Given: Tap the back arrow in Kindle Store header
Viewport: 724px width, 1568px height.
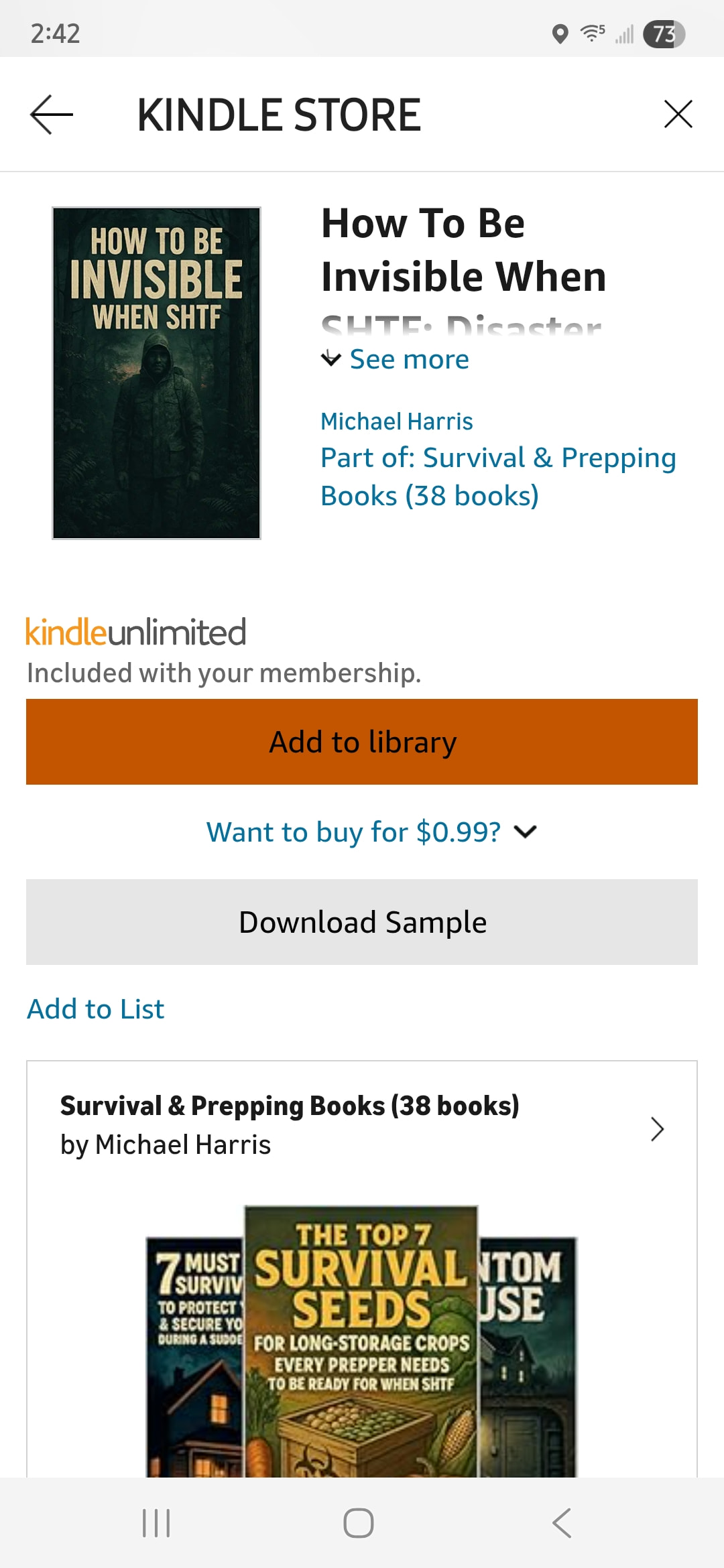Looking at the screenshot, I should click(52, 115).
